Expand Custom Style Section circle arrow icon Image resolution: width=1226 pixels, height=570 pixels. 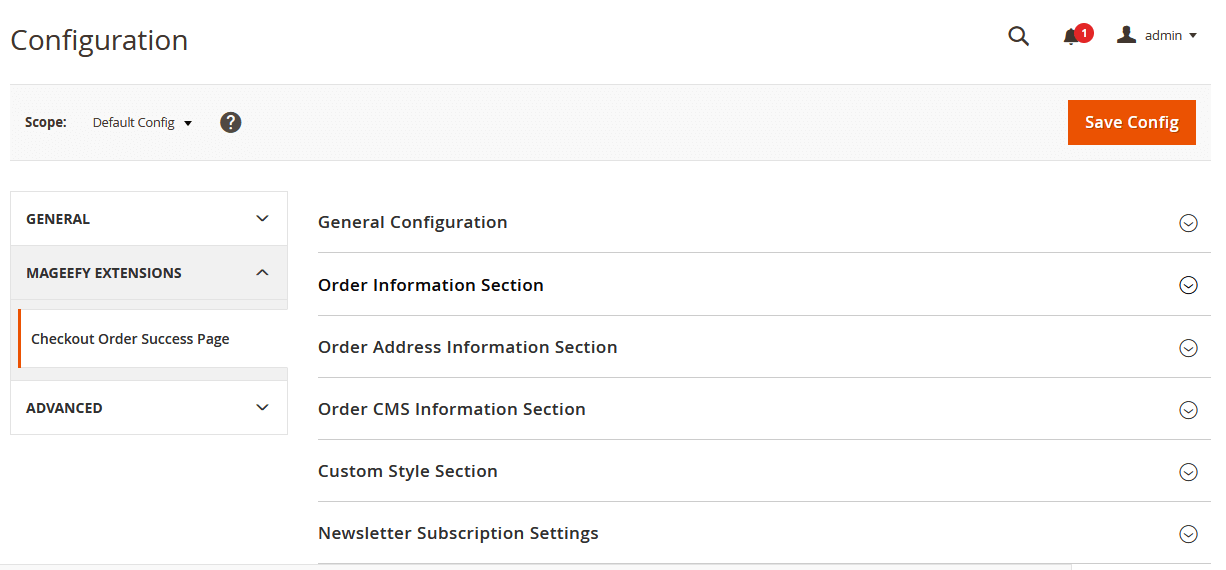click(x=1188, y=472)
